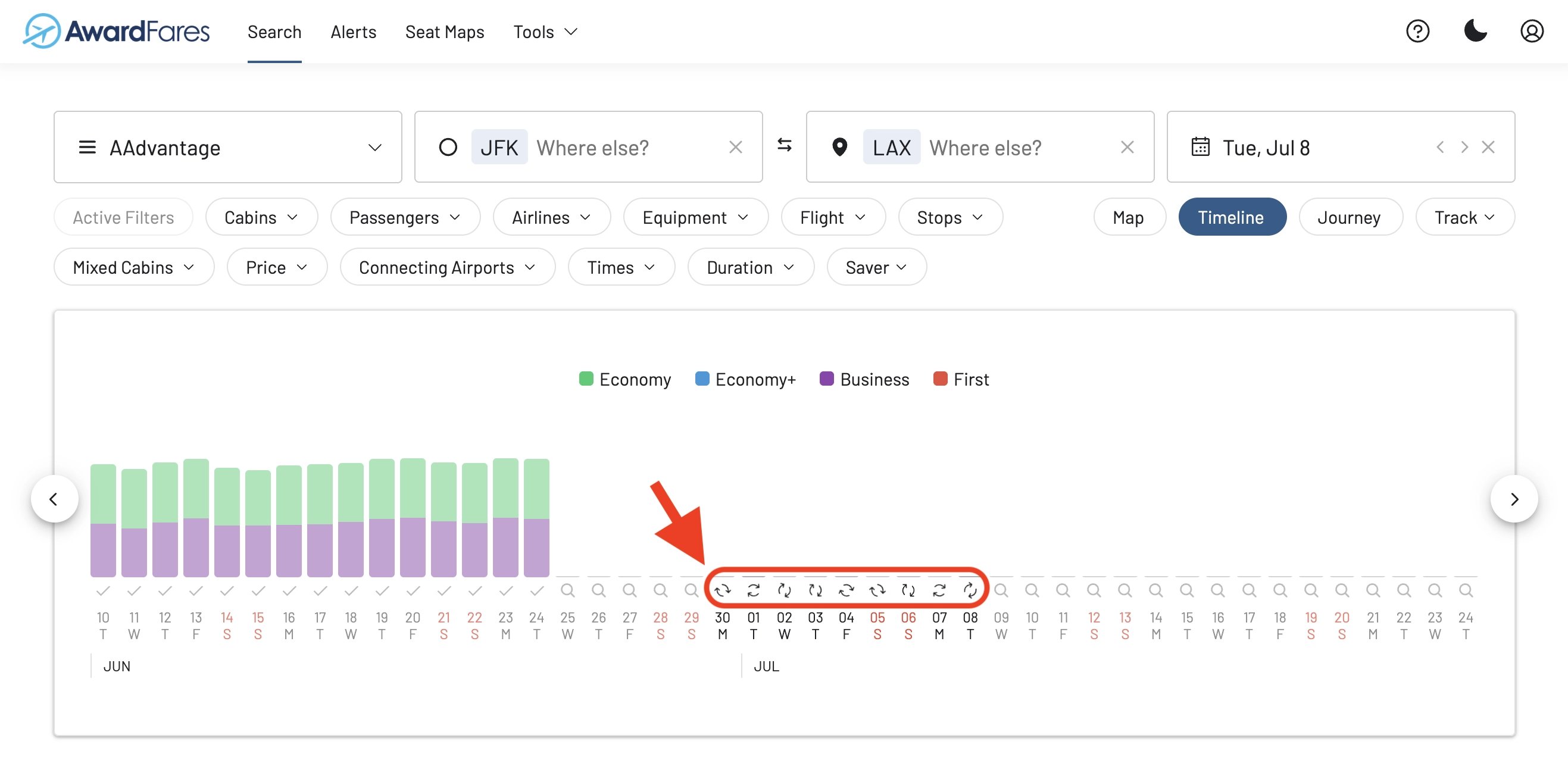Click the June 13 availability bar
Screen dimensions: 1568x782
(195, 518)
